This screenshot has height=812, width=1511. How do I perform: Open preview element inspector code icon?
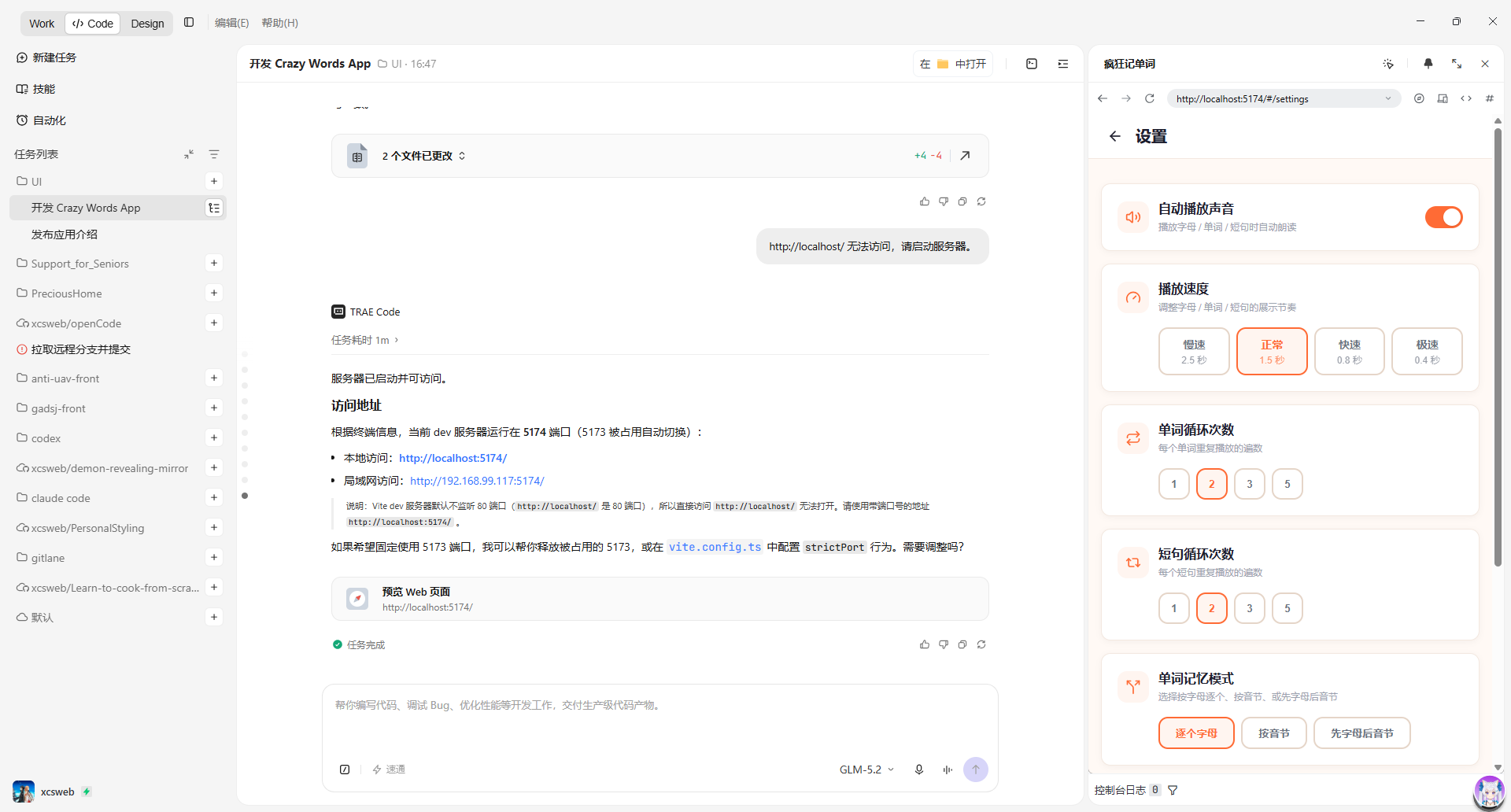pyautogui.click(x=1466, y=98)
